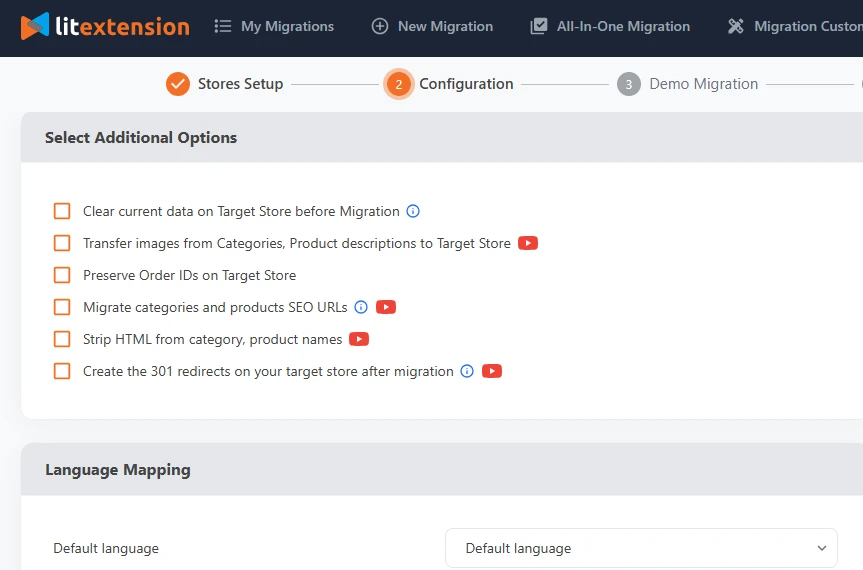This screenshot has height=570, width=863.
Task: Open My Migrations menu
Action: [287, 26]
